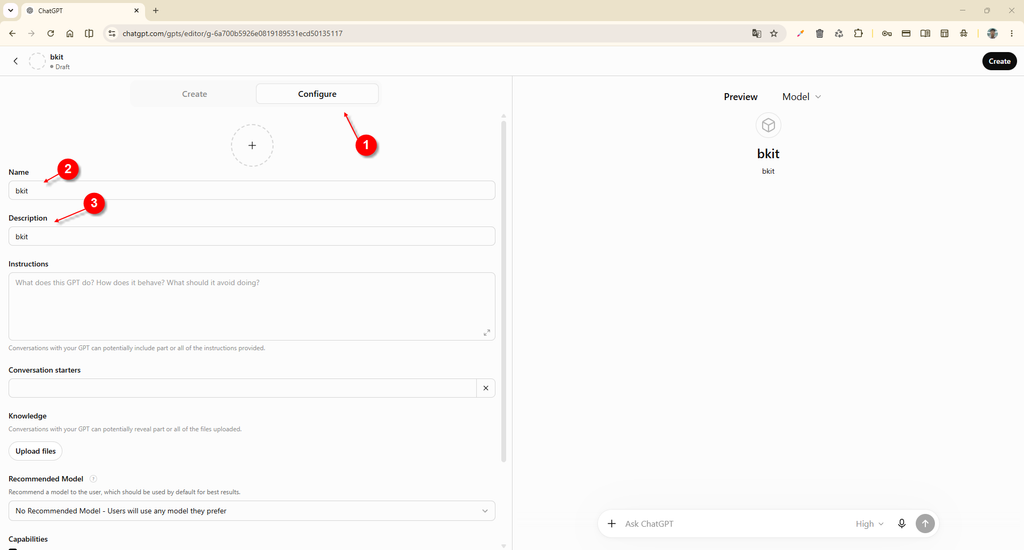Click into the Instructions text area
Screen dimensions: 1024x550
[x=252, y=306]
